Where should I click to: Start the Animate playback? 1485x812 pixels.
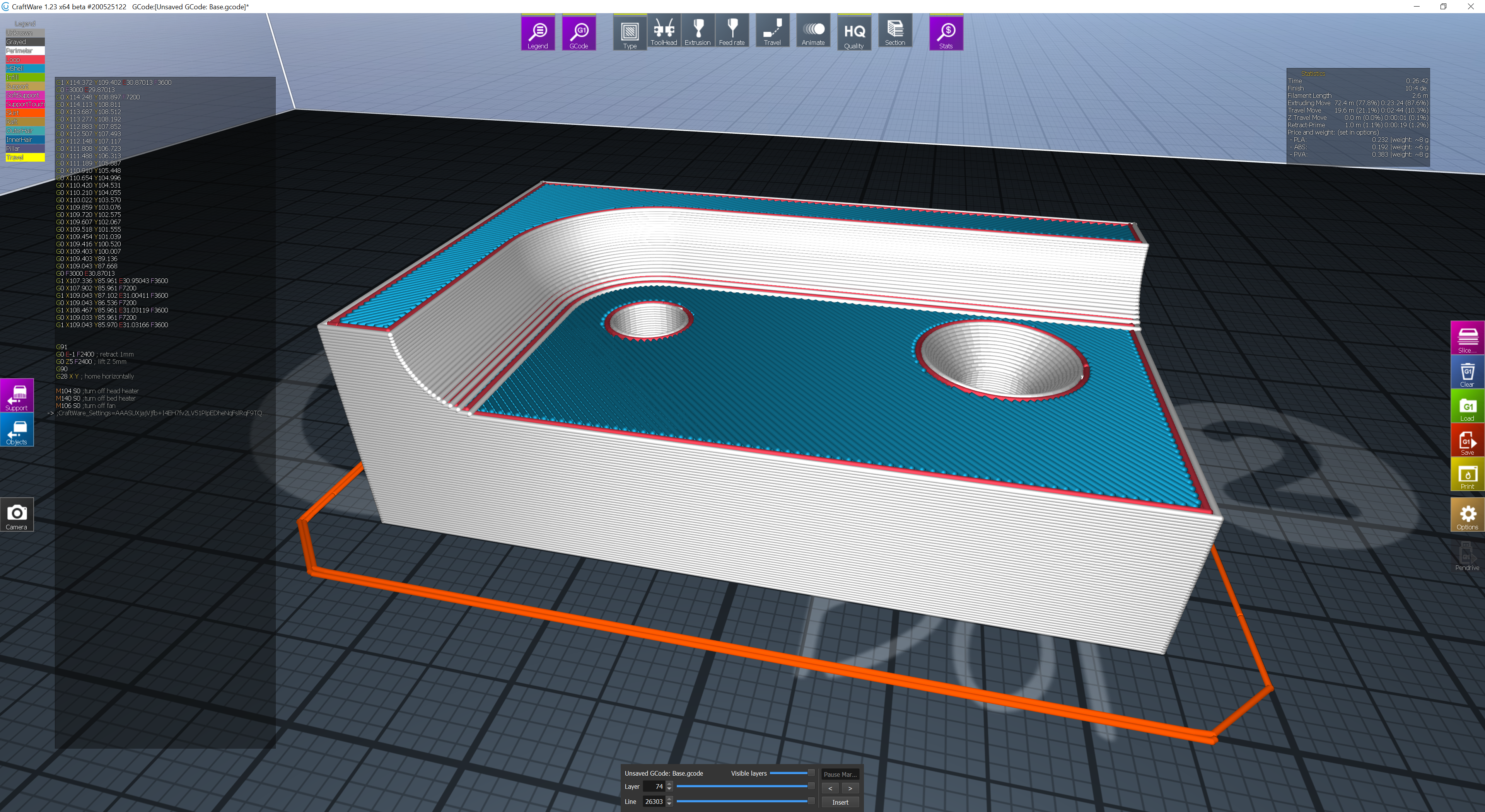tap(813, 32)
